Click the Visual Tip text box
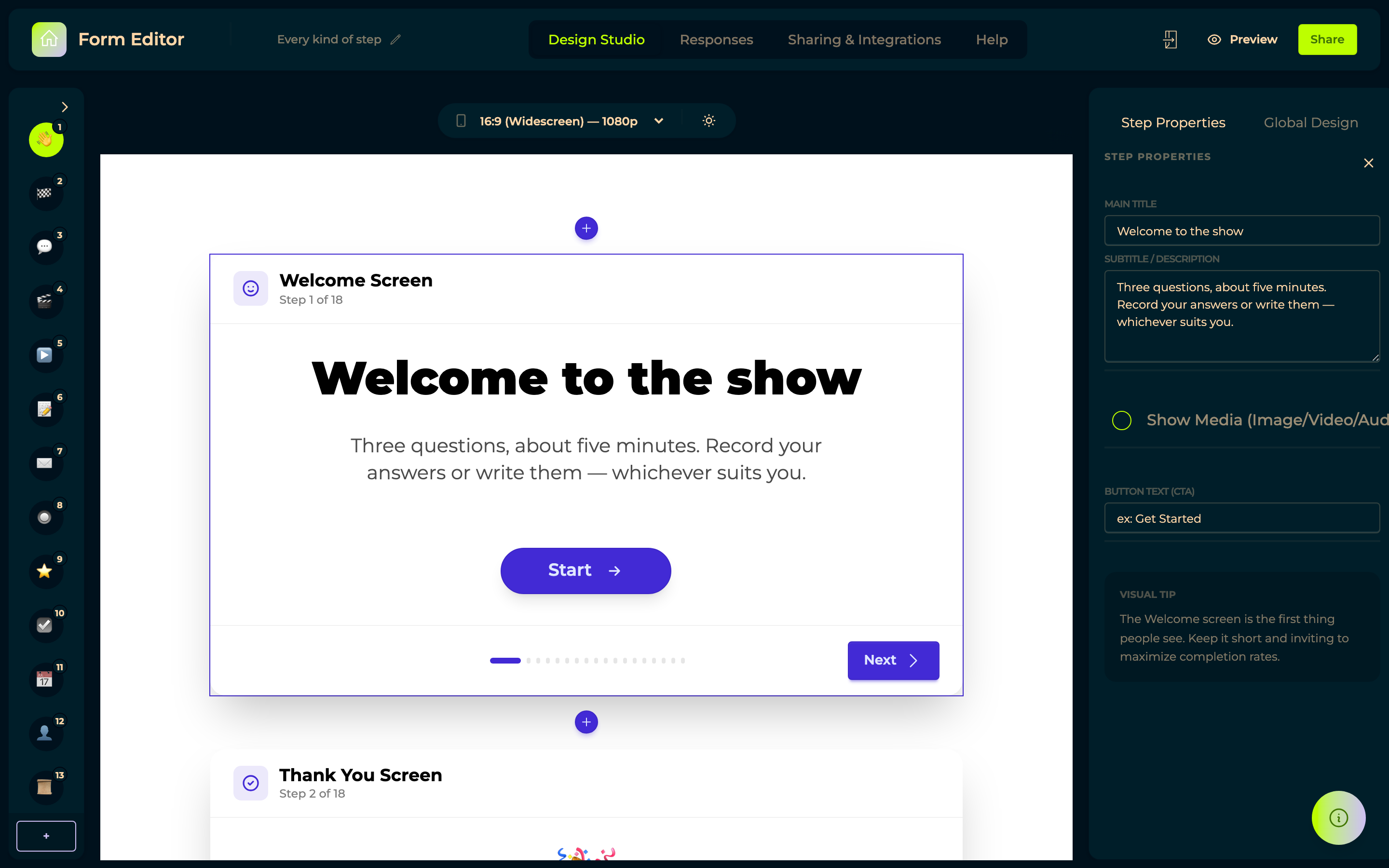Viewport: 1389px width, 868px height. (x=1242, y=627)
